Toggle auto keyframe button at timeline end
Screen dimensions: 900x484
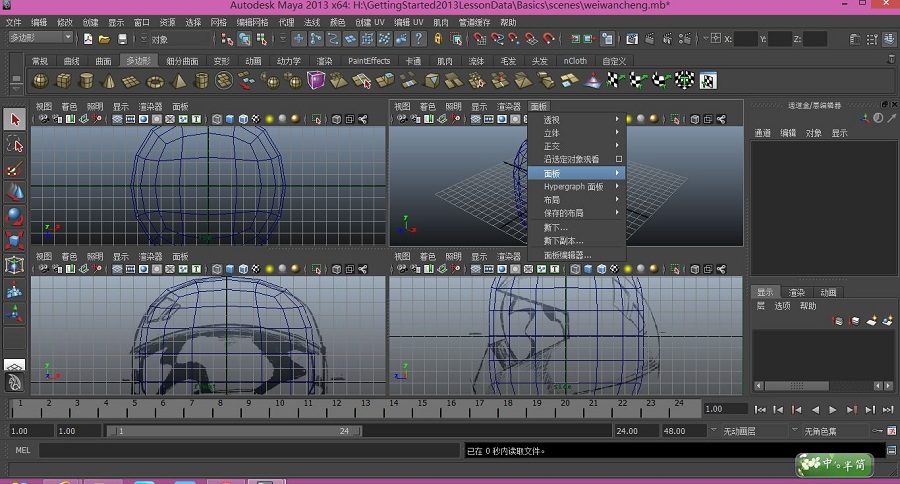892,431
